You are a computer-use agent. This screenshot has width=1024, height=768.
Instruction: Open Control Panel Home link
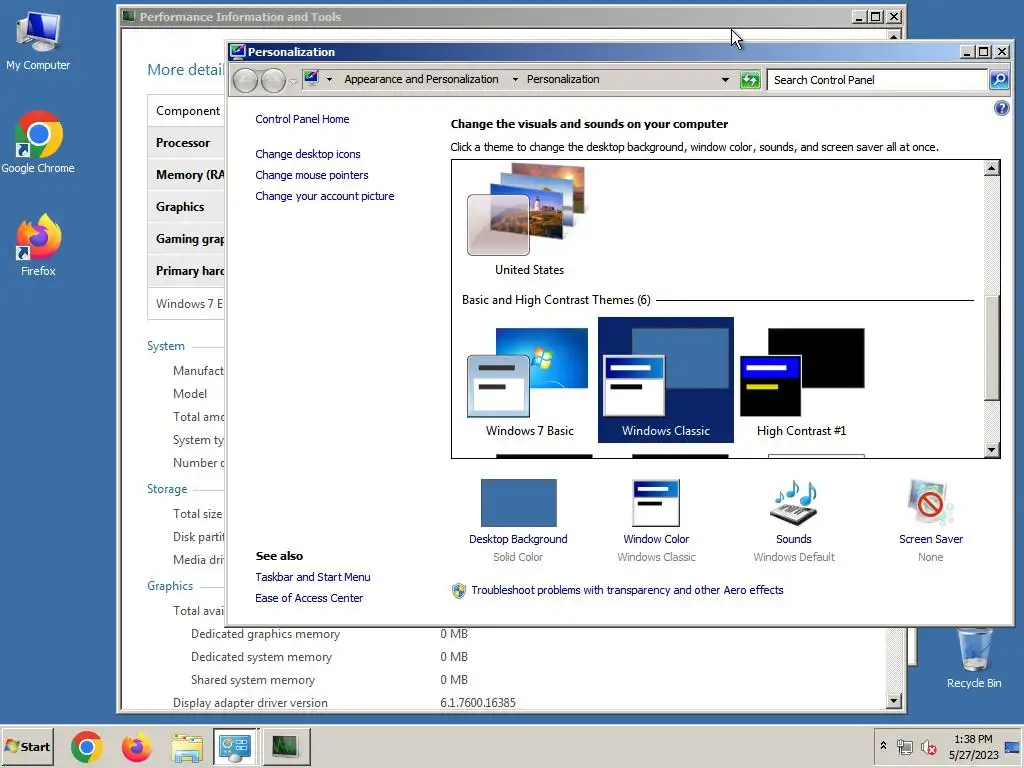click(x=302, y=119)
